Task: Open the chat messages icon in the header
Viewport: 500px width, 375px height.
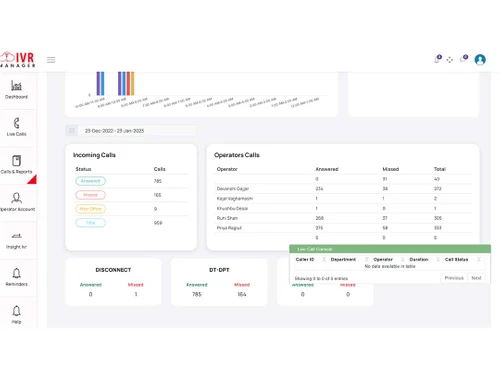Action: click(x=464, y=59)
